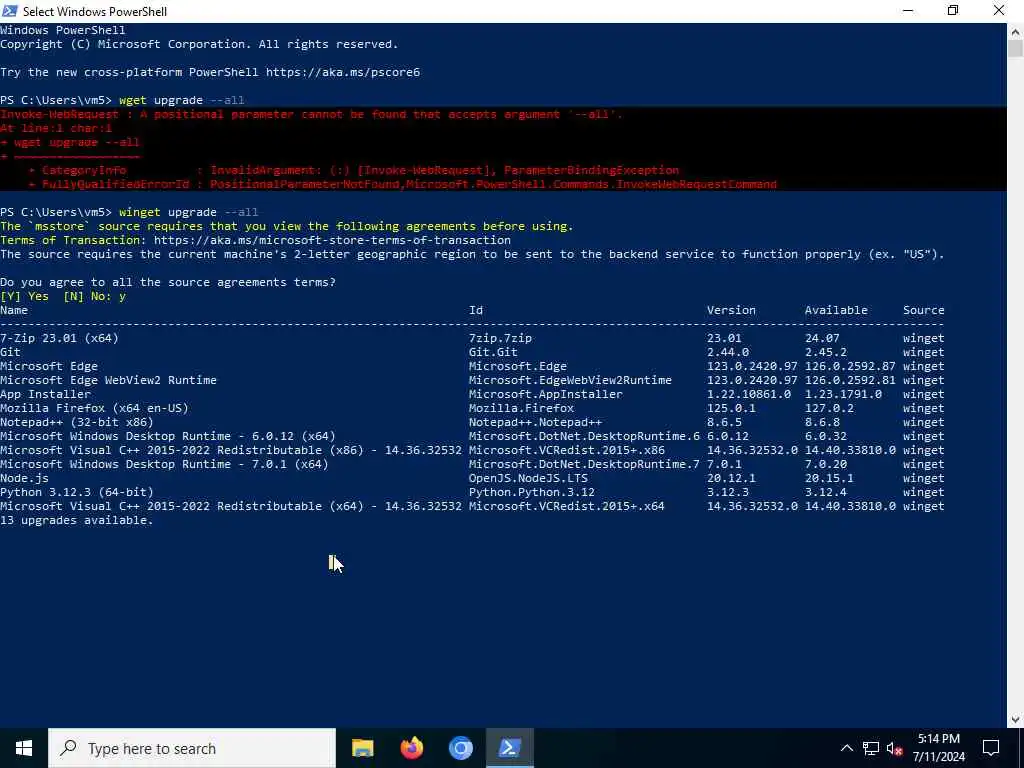The image size is (1024, 768).
Task: Click 'Mozilla.Firefox' Id text
Action: pyautogui.click(x=520, y=408)
